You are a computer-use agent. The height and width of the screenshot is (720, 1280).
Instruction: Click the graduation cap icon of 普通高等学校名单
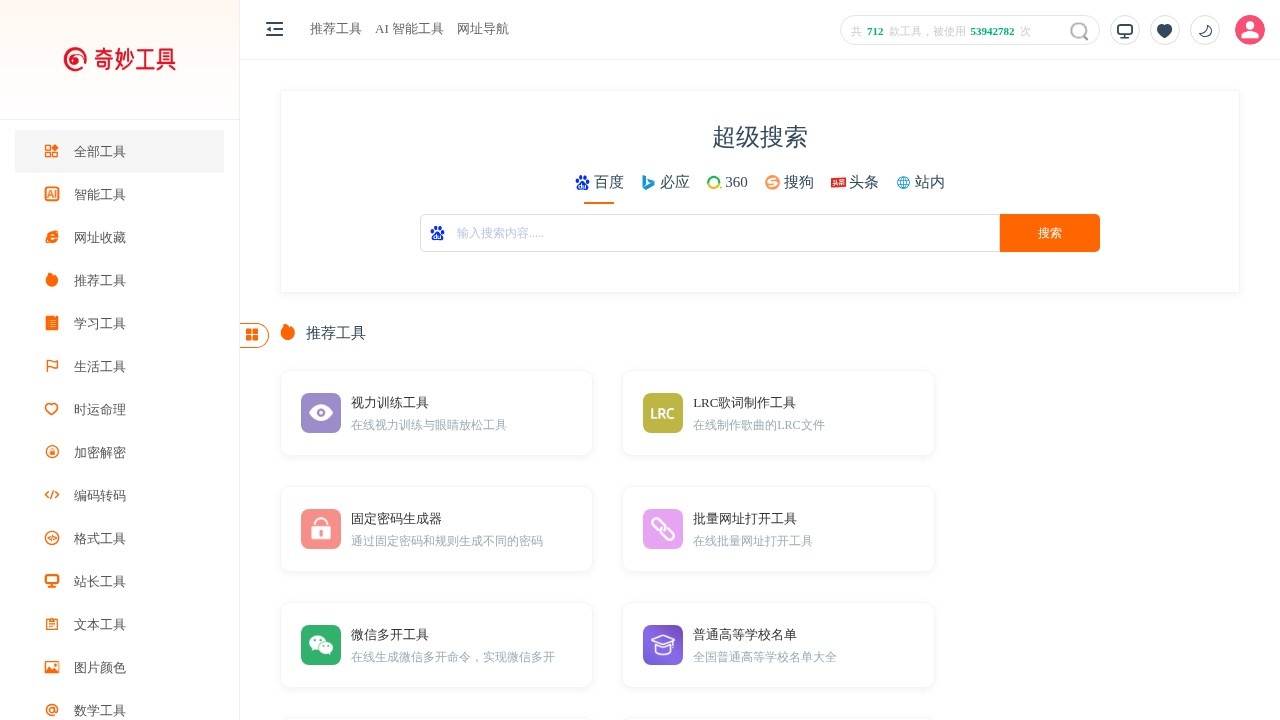[663, 645]
